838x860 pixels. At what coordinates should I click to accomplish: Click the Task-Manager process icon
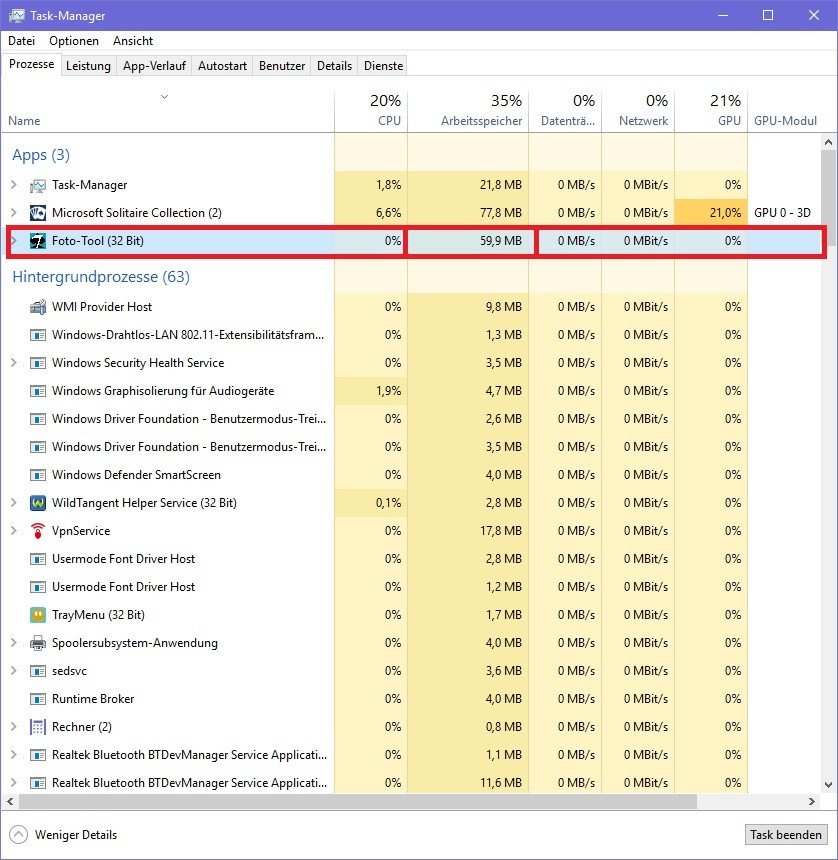pyautogui.click(x=37, y=185)
